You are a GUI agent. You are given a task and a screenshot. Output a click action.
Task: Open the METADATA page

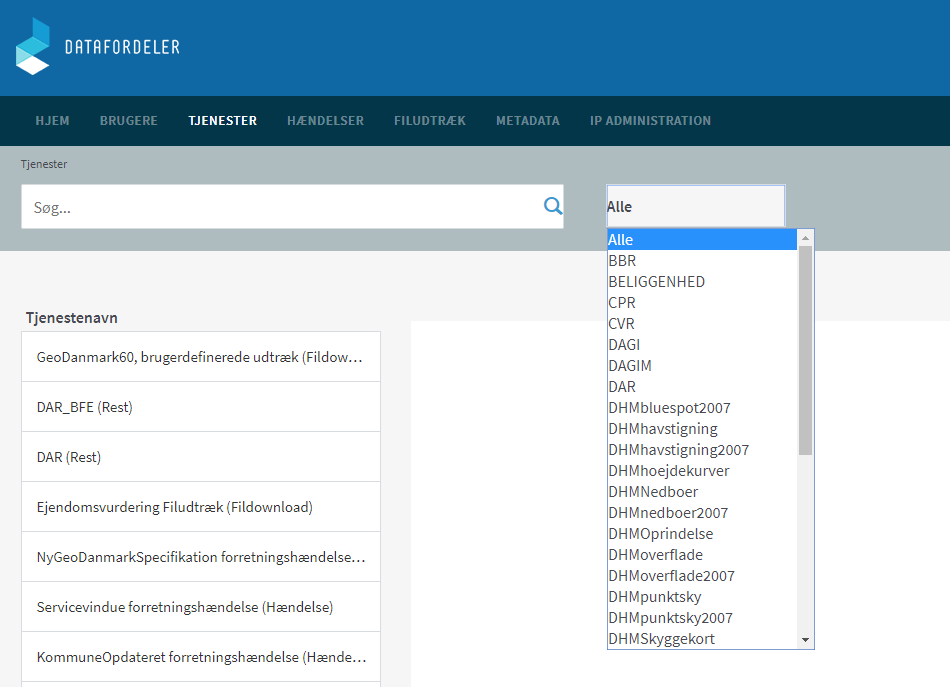click(528, 121)
